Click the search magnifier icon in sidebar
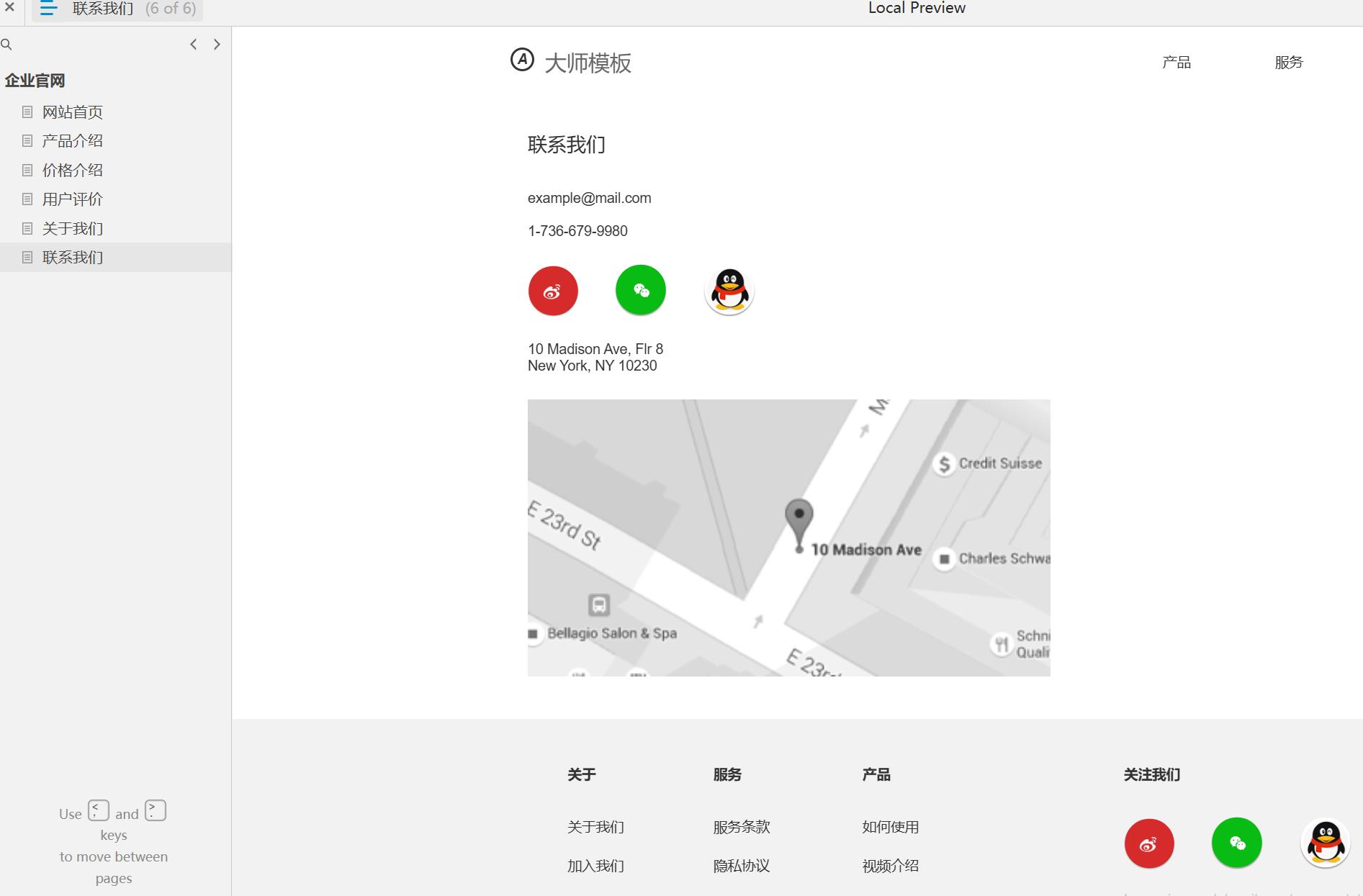 point(6,45)
